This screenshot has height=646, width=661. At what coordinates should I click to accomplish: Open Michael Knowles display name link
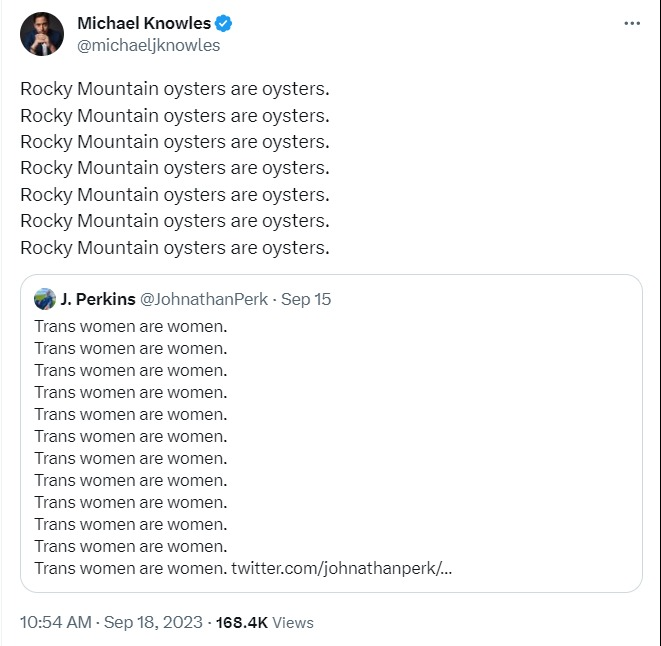pyautogui.click(x=145, y=23)
